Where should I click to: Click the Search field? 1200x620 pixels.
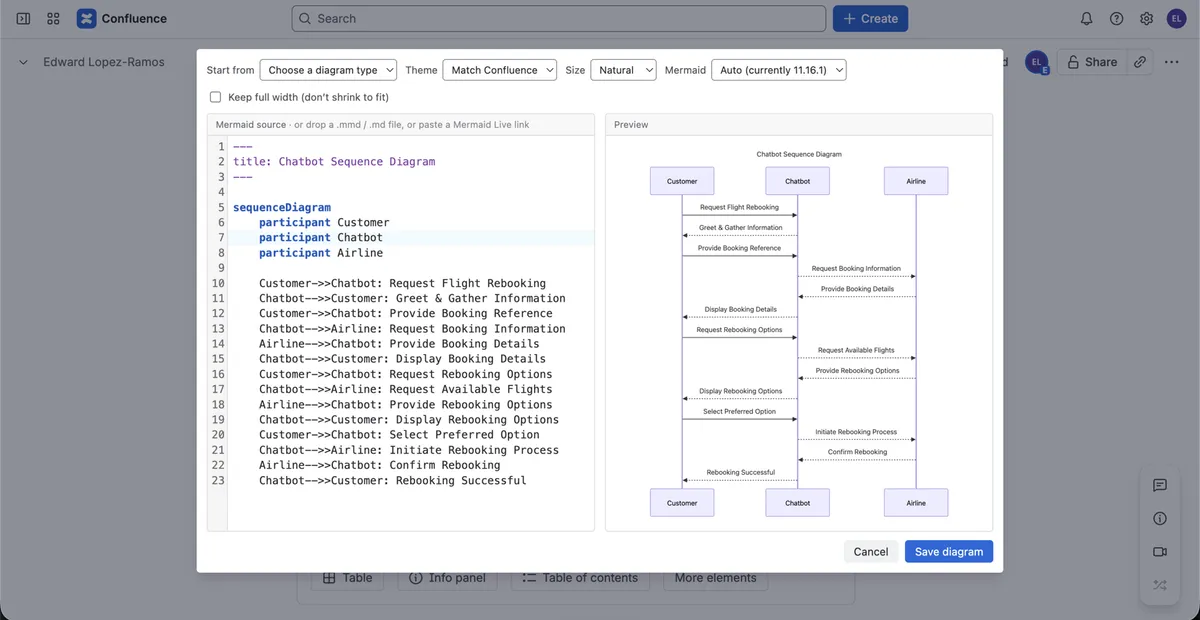pyautogui.click(x=559, y=18)
